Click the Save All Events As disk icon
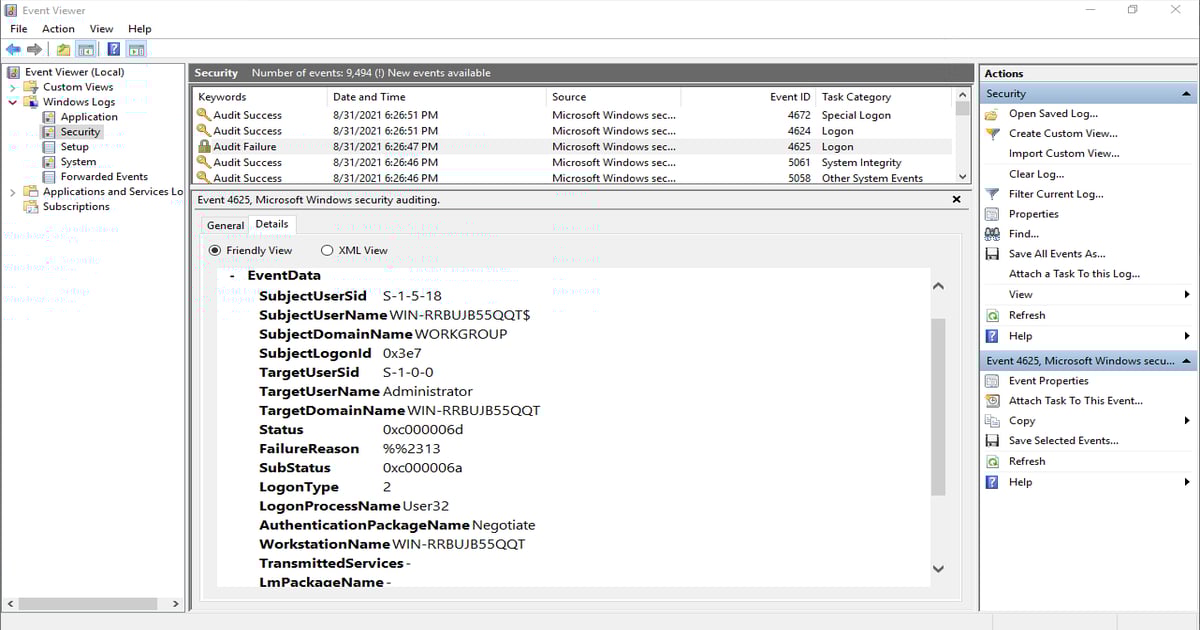 click(x=992, y=253)
